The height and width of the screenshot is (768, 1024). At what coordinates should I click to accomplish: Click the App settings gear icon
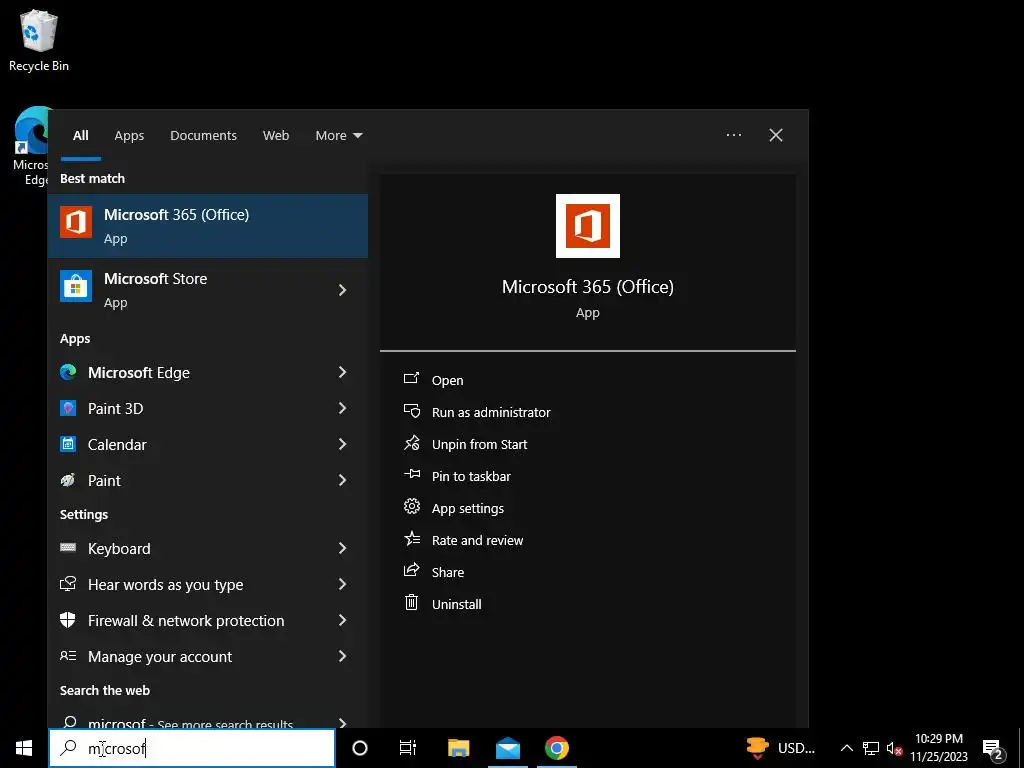point(411,506)
